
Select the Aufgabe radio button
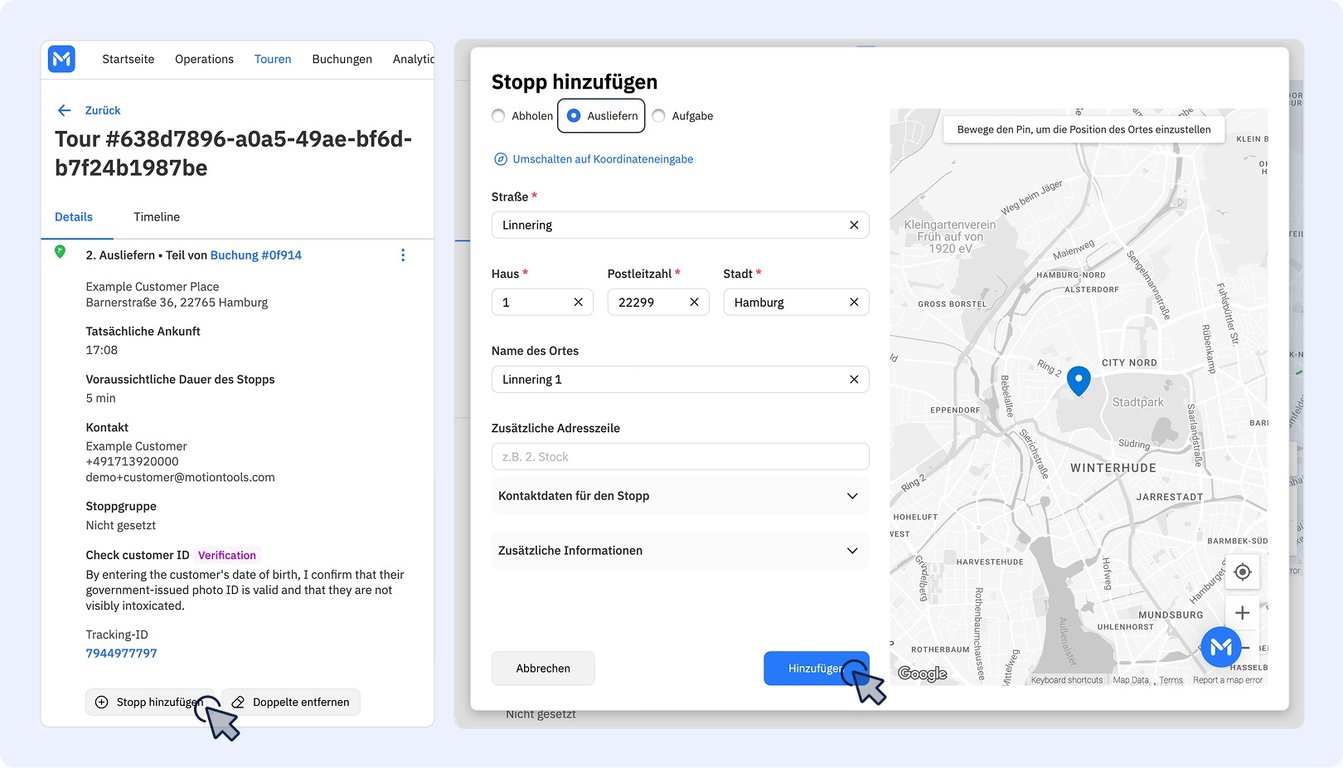pos(658,116)
